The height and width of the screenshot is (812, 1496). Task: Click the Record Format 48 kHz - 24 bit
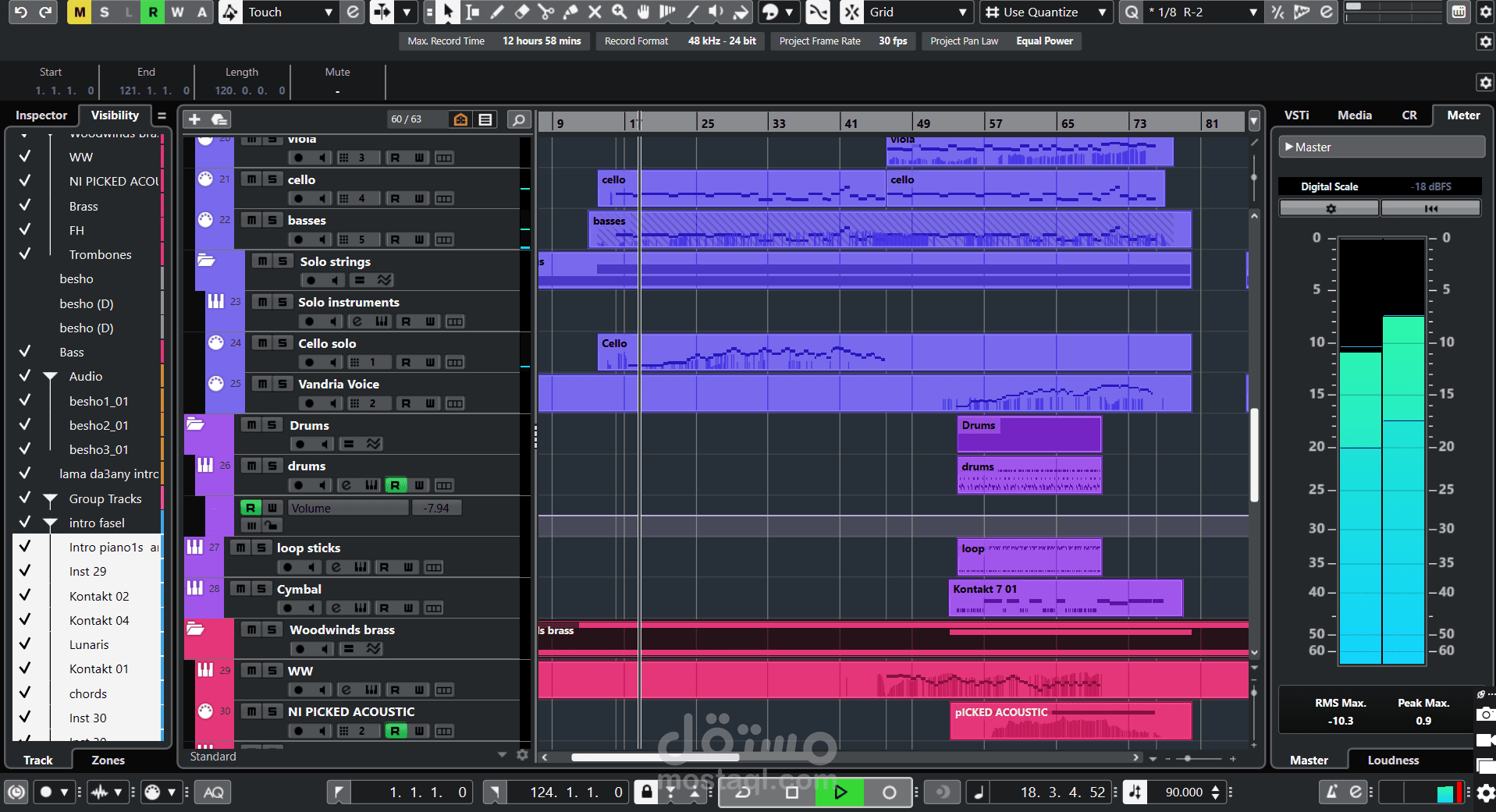722,41
